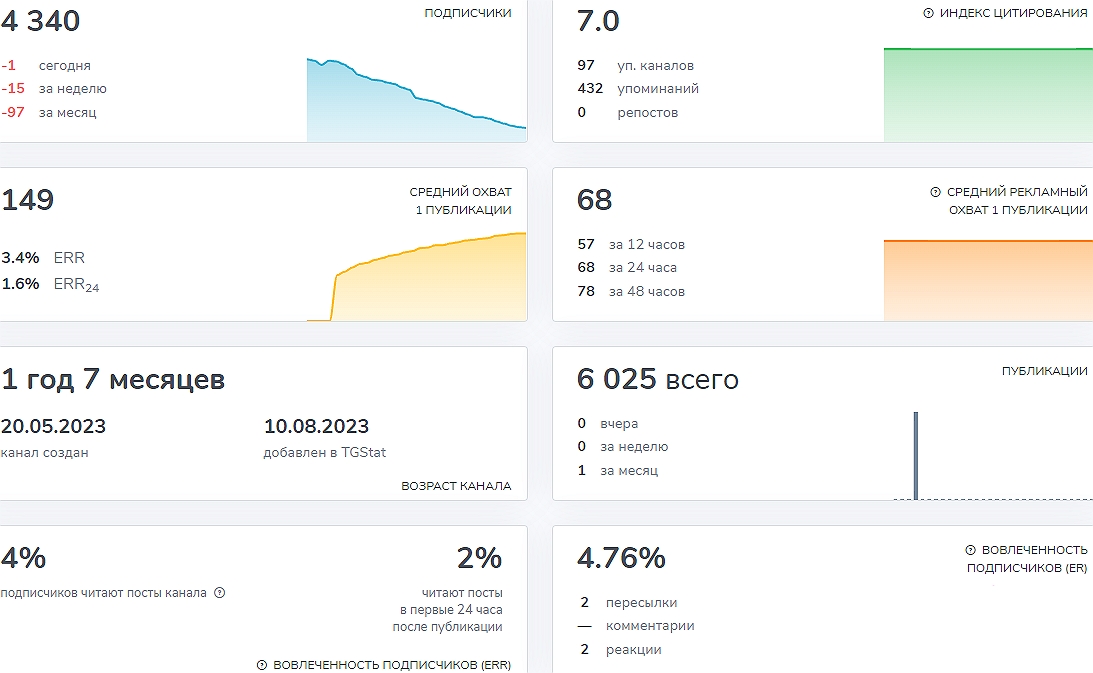Click the 'упоминаний' row with 432
1093x673 pixels.
tap(638, 88)
